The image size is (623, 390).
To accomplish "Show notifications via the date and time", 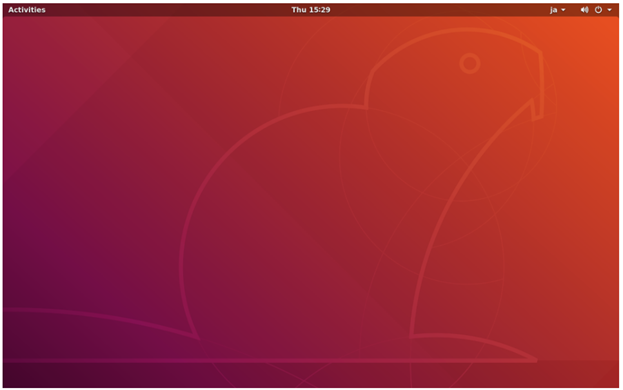I will (311, 10).
